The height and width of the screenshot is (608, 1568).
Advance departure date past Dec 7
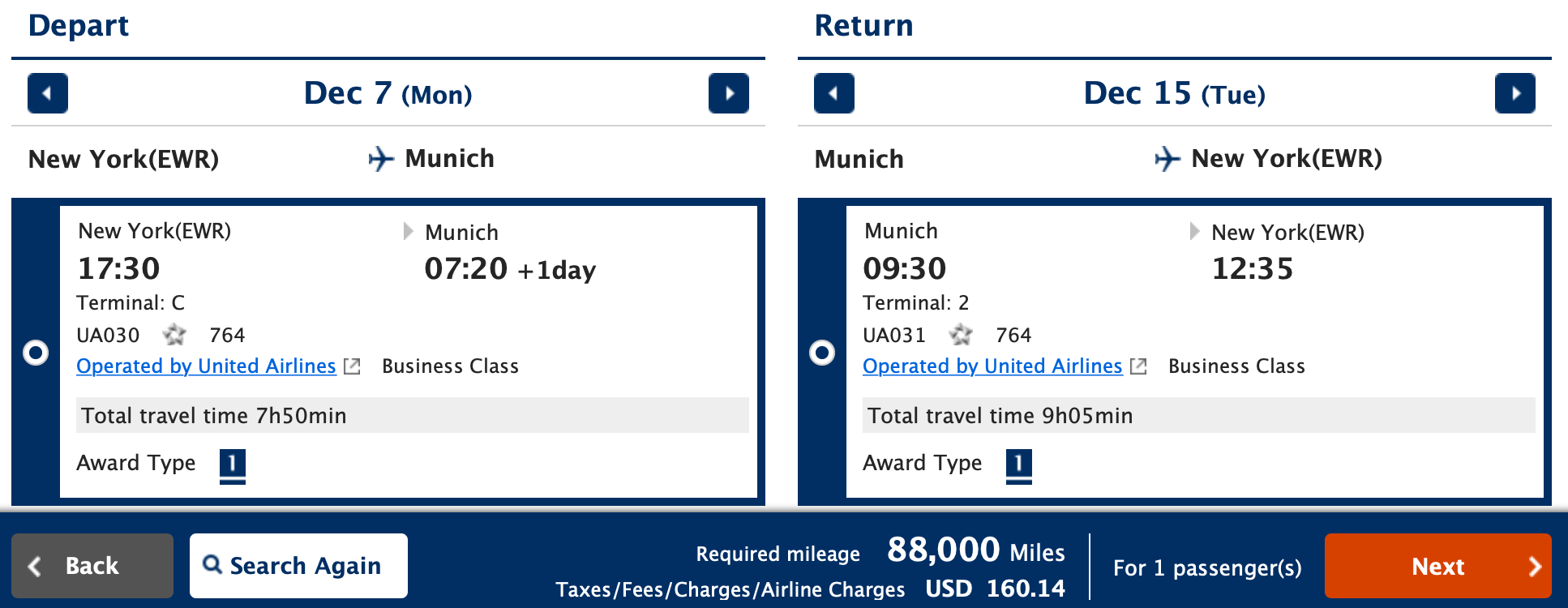[x=729, y=93]
